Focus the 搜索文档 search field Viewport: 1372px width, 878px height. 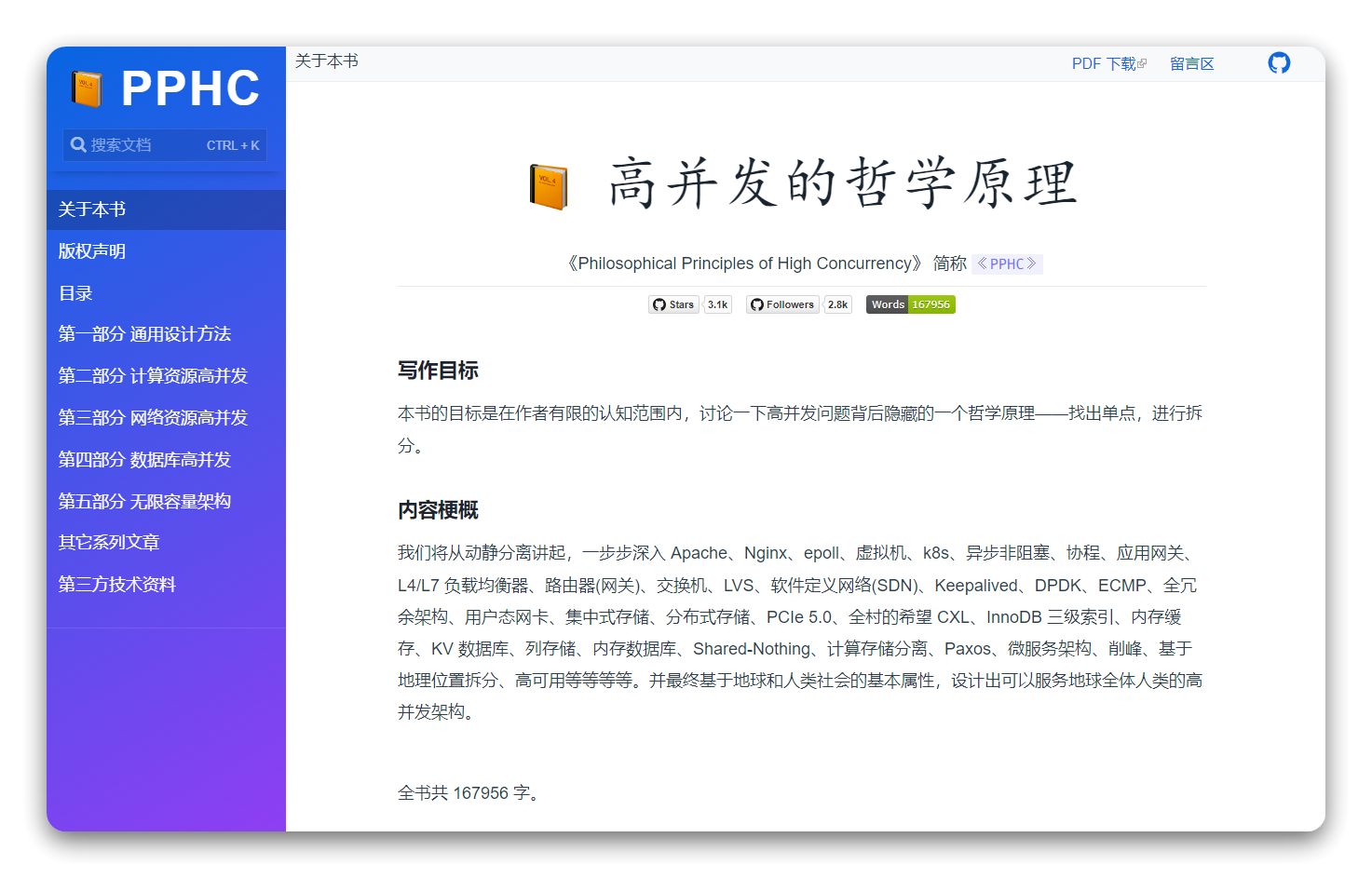click(165, 145)
